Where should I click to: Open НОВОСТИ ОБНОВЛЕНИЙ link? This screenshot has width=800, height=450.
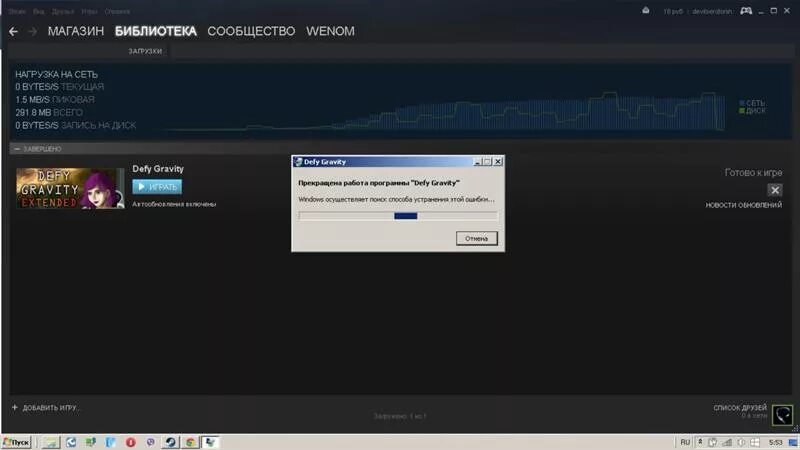click(743, 205)
